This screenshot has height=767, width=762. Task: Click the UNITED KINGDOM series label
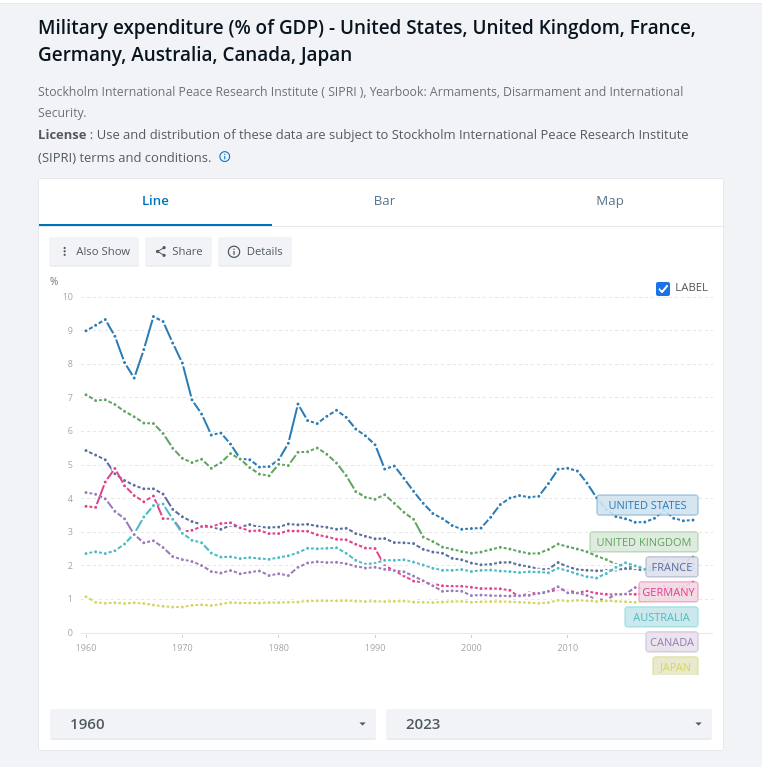643,542
